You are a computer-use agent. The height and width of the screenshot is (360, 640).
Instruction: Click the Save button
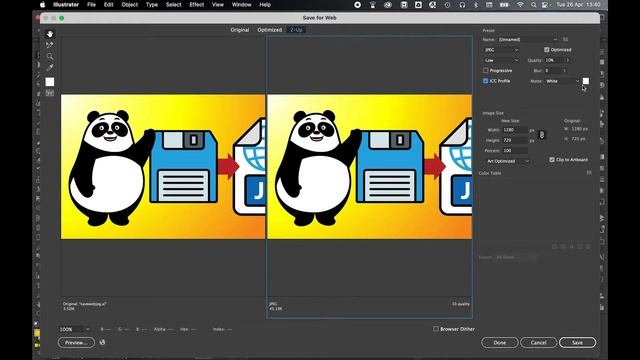coord(577,342)
